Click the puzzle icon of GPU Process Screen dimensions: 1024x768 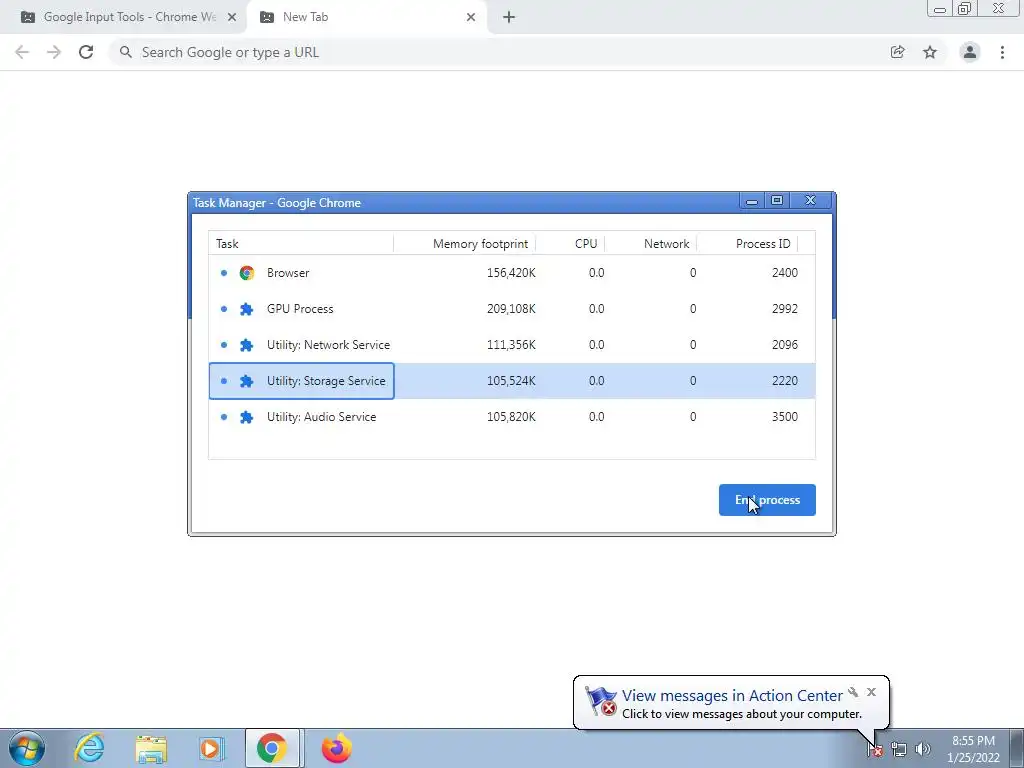click(x=246, y=309)
